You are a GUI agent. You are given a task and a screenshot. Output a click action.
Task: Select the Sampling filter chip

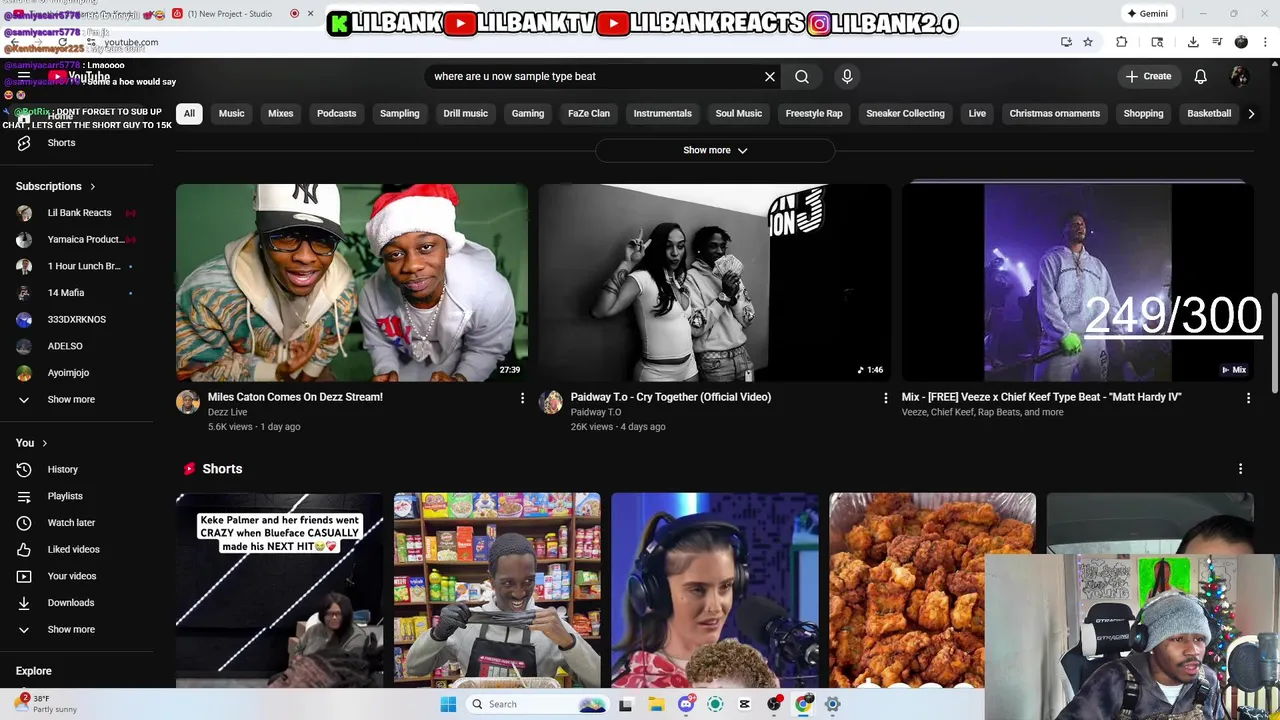pyautogui.click(x=400, y=113)
